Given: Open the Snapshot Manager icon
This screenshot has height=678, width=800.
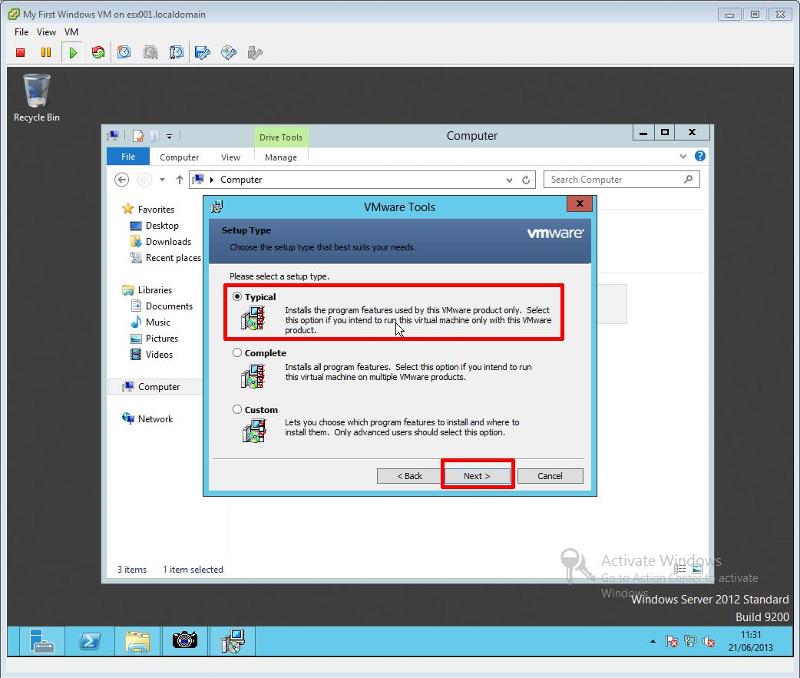Looking at the screenshot, I should tap(176, 52).
